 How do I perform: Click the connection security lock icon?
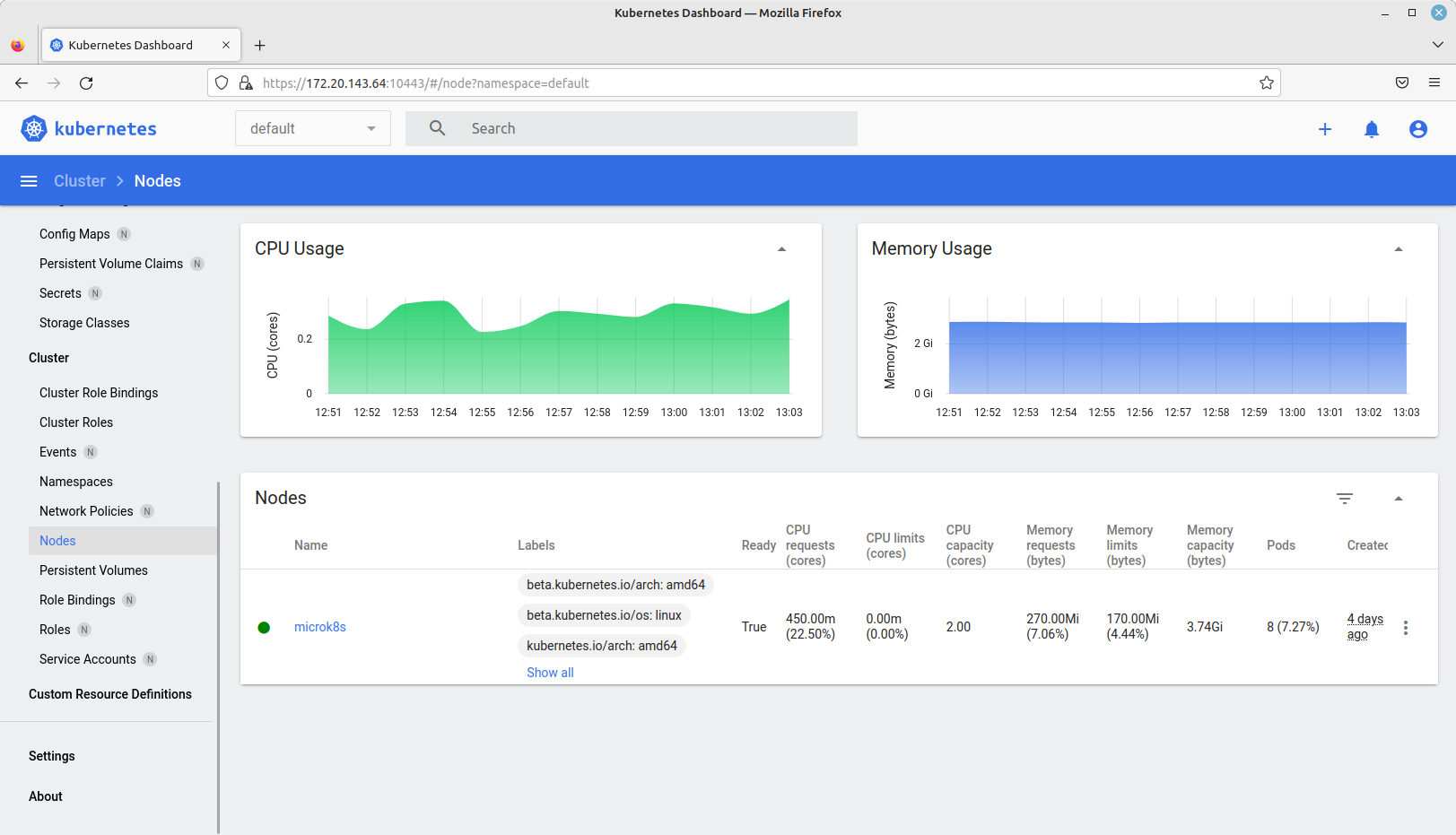[246, 83]
